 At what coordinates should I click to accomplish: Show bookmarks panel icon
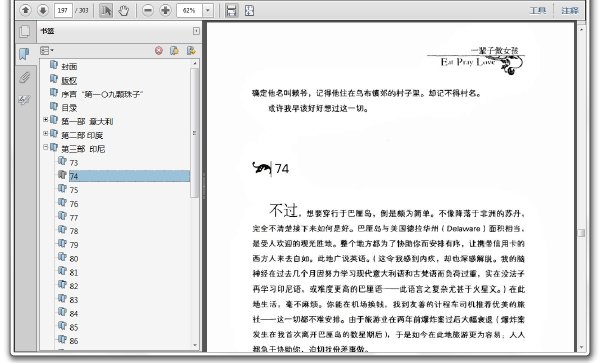(24, 54)
